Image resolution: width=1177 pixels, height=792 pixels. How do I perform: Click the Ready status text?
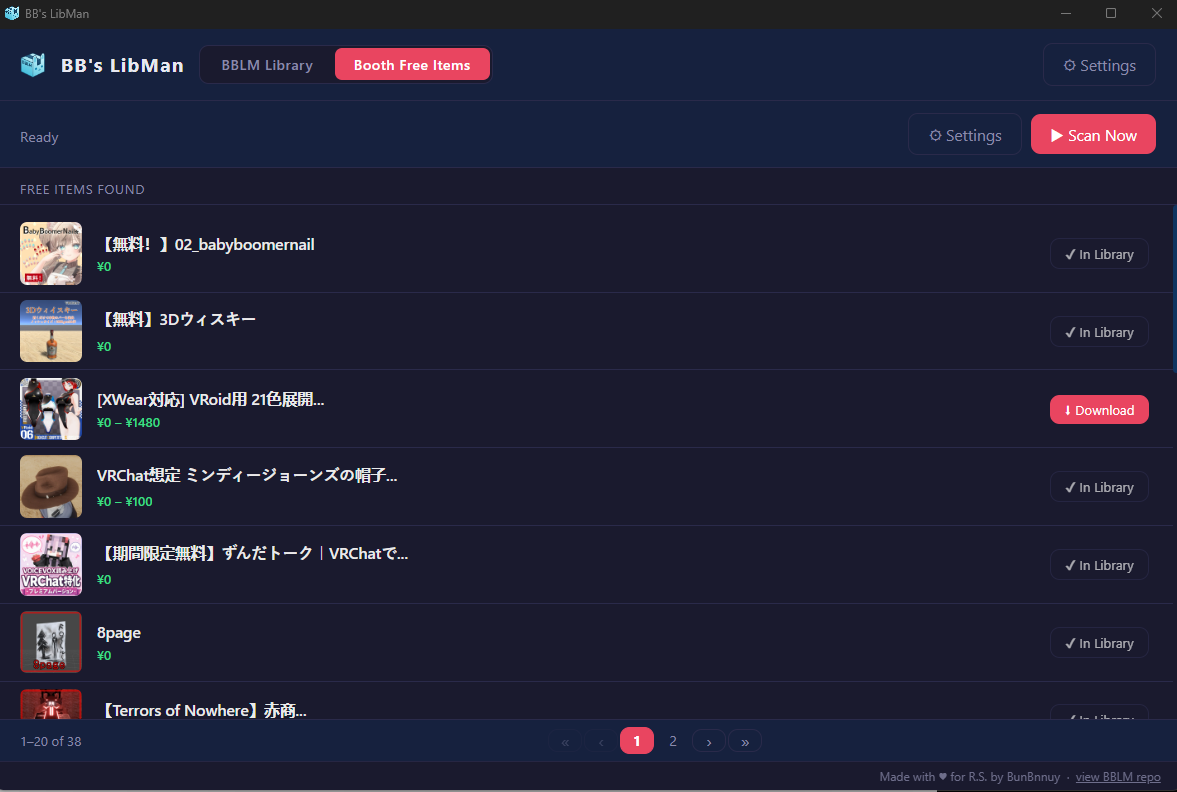[x=39, y=137]
